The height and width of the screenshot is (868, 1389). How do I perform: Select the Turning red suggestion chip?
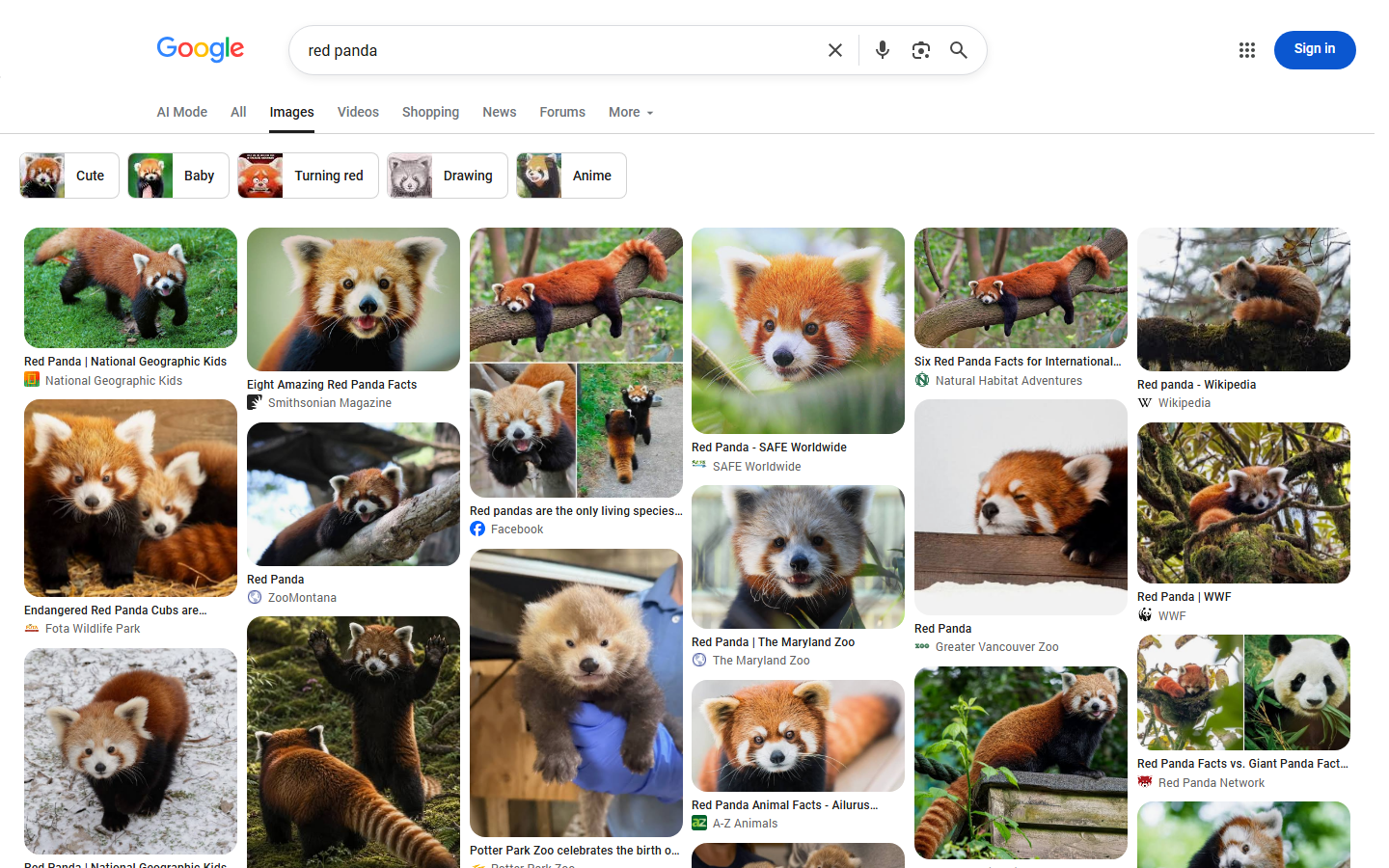(309, 176)
